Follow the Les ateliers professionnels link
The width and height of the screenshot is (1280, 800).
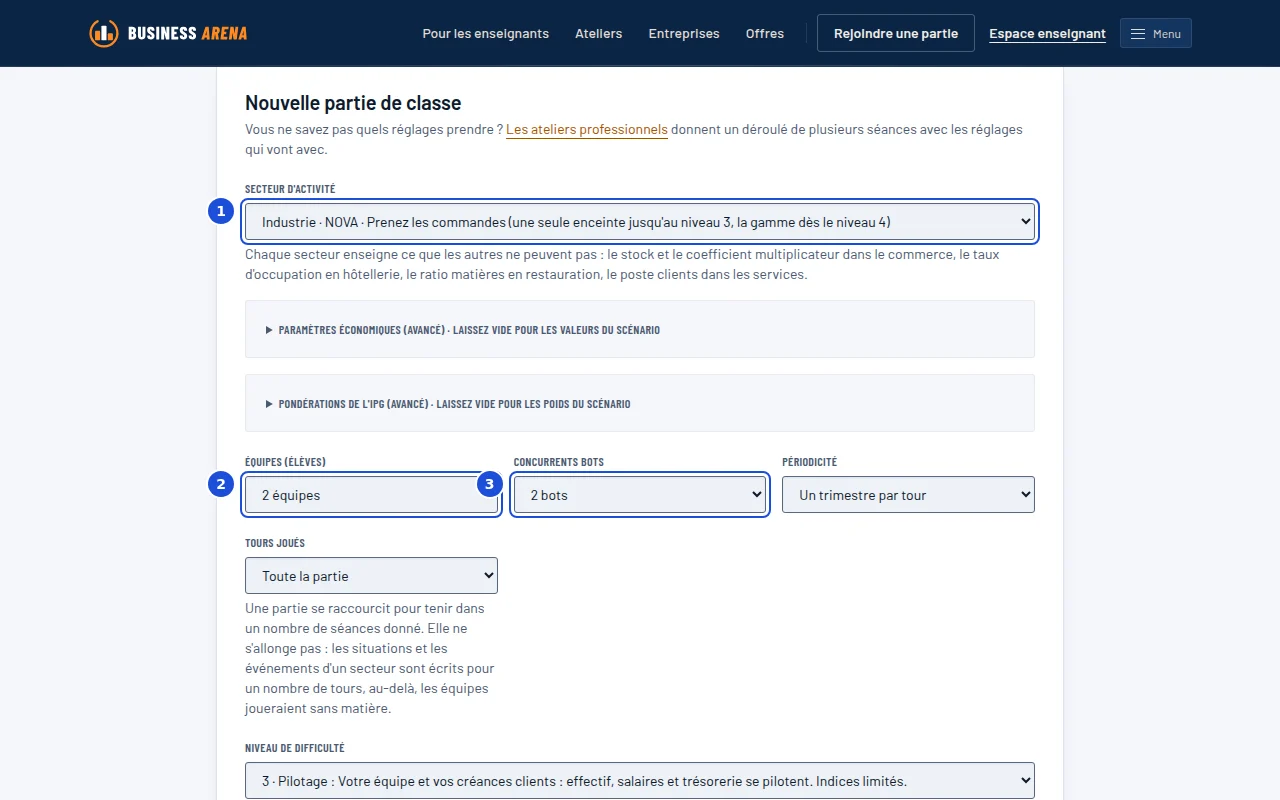tap(587, 130)
